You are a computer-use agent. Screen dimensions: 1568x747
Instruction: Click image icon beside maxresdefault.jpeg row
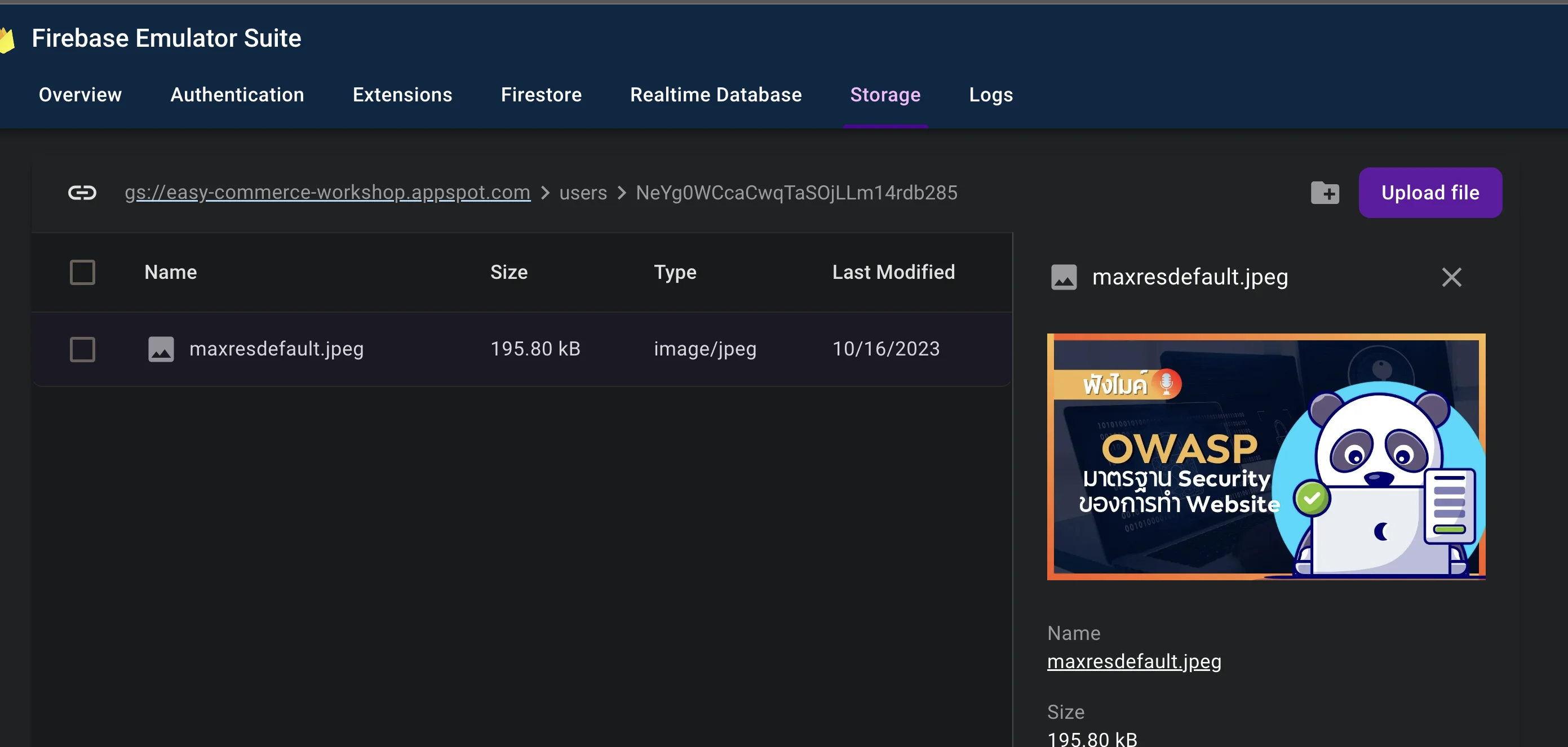[x=161, y=349]
